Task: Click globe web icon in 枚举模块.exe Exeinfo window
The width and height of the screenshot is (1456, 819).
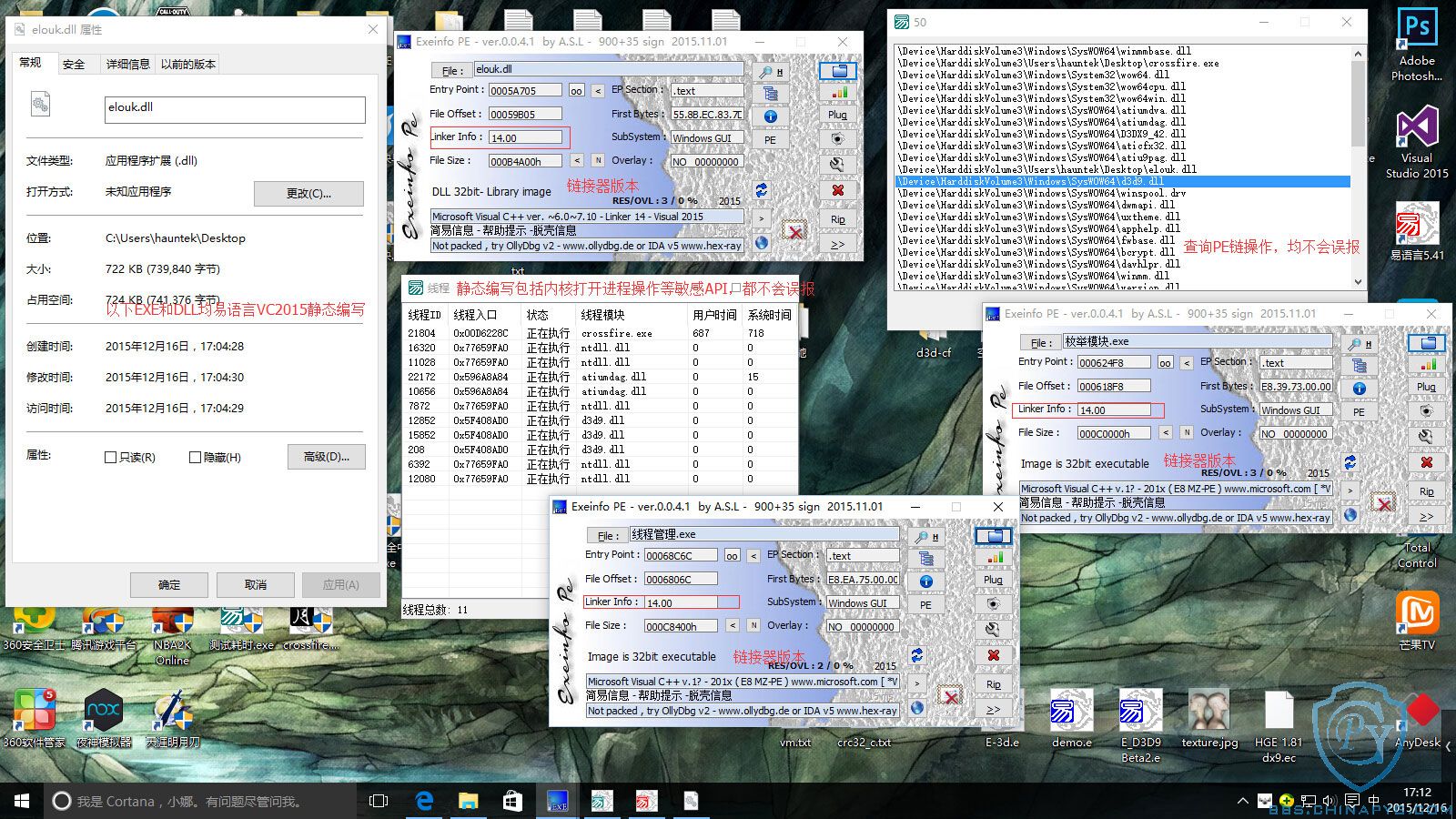Action: (x=1350, y=515)
